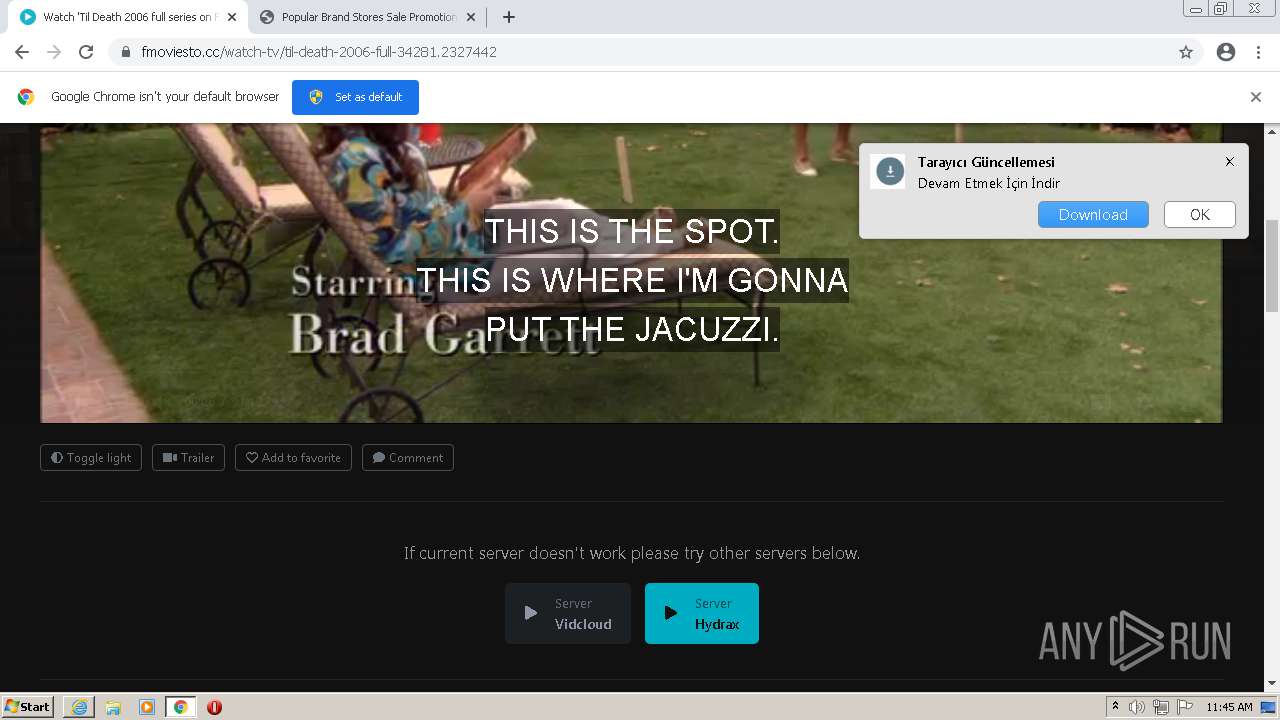This screenshot has width=1280, height=720.
Task: Open the file explorer taskbar icon
Action: click(113, 707)
